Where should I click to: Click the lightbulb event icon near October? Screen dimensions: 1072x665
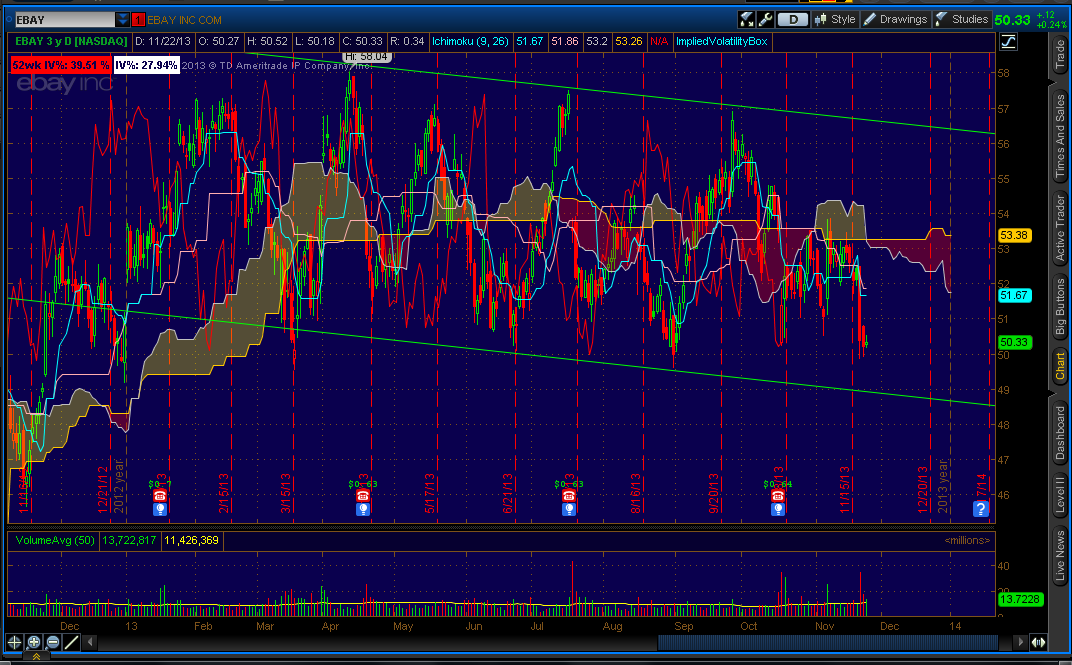(778, 509)
